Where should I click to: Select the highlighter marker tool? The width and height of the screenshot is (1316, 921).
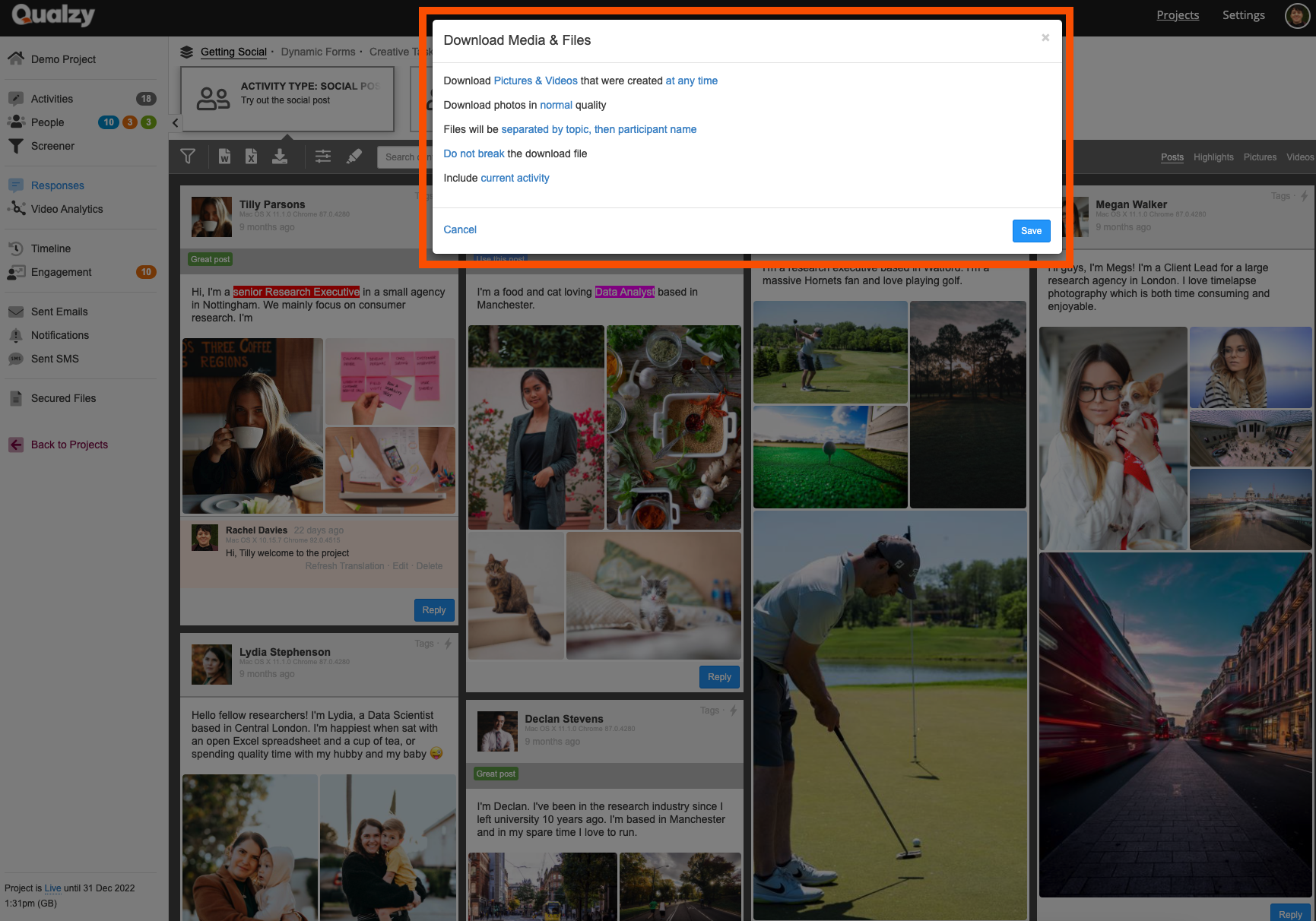pos(354,157)
